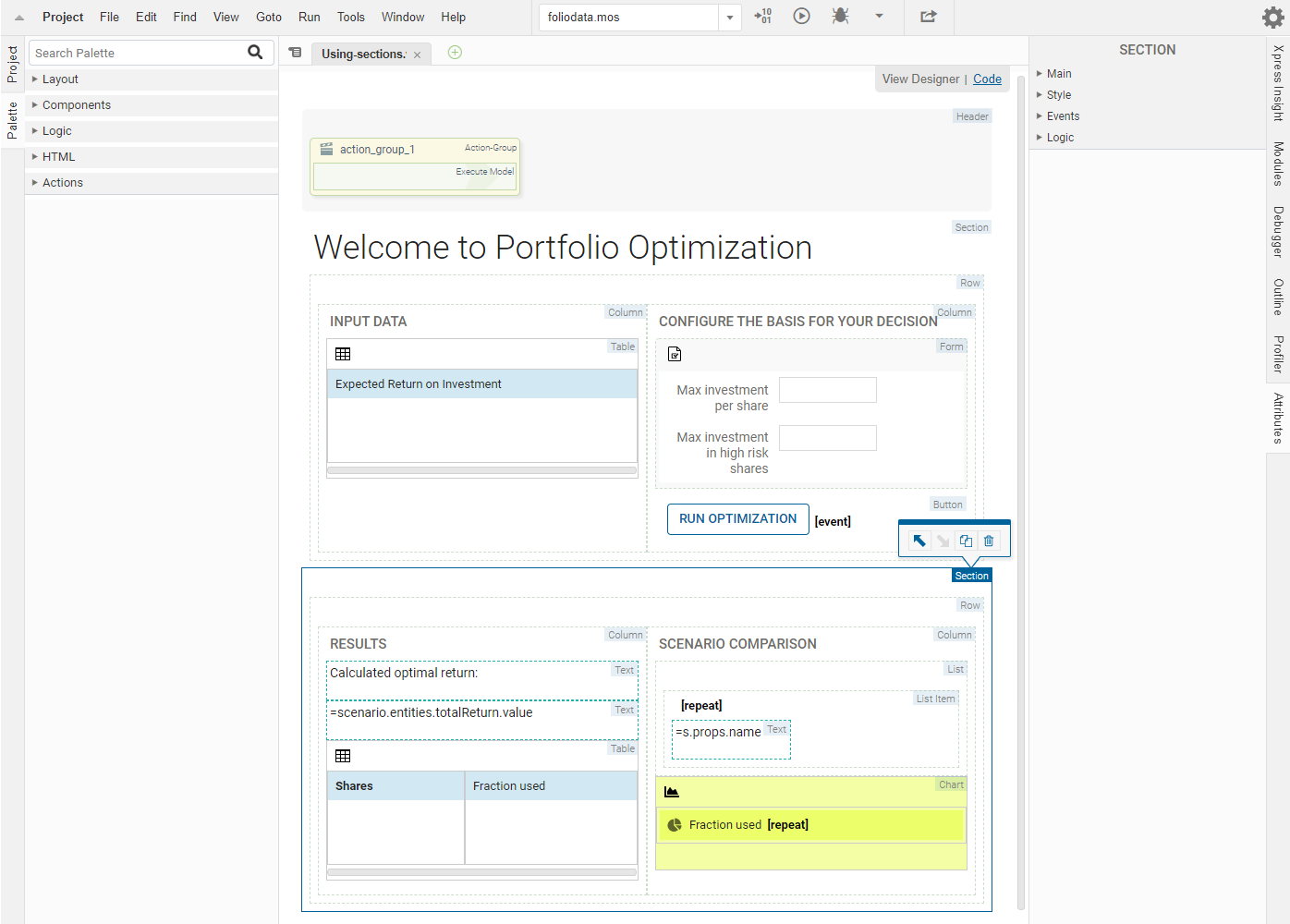Switch to the Debugger side tab
Image resolution: width=1290 pixels, height=924 pixels.
[x=1278, y=231]
